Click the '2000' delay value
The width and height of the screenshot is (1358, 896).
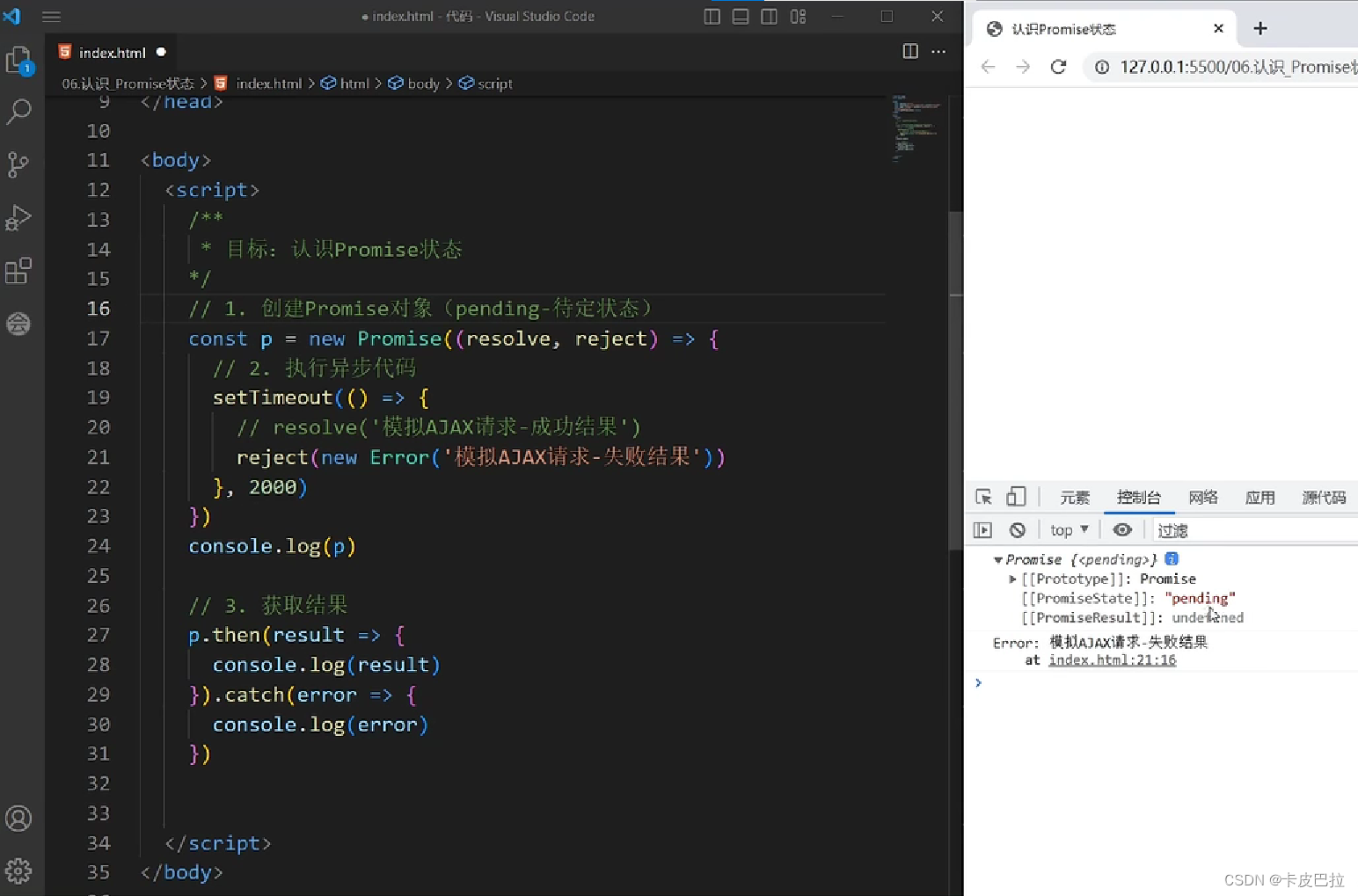tap(272, 487)
